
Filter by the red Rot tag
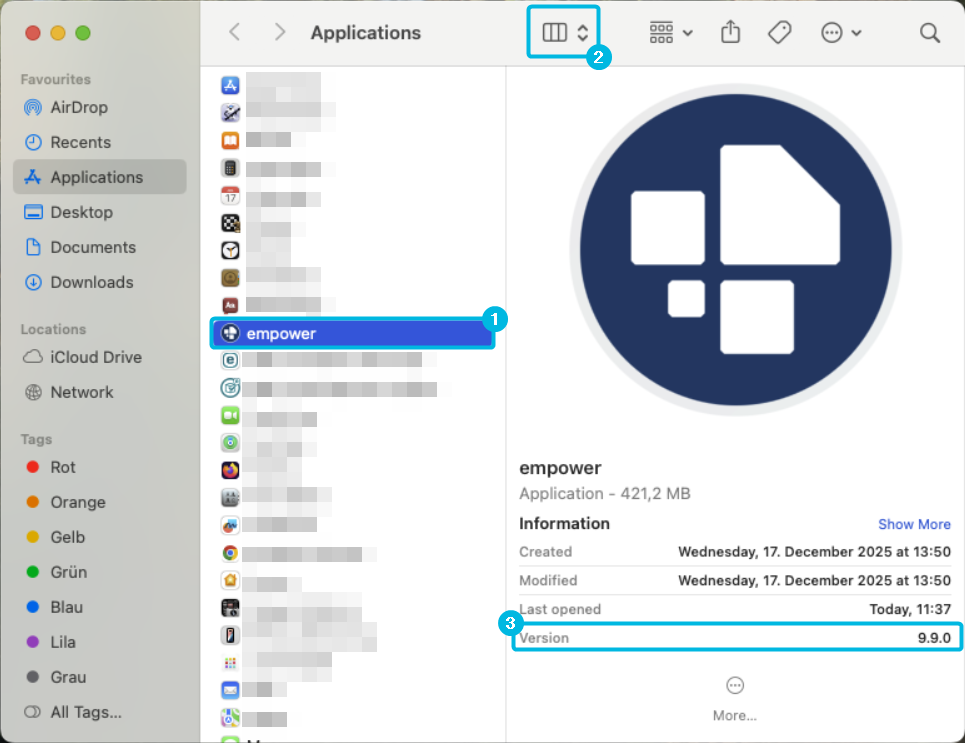click(x=100, y=467)
